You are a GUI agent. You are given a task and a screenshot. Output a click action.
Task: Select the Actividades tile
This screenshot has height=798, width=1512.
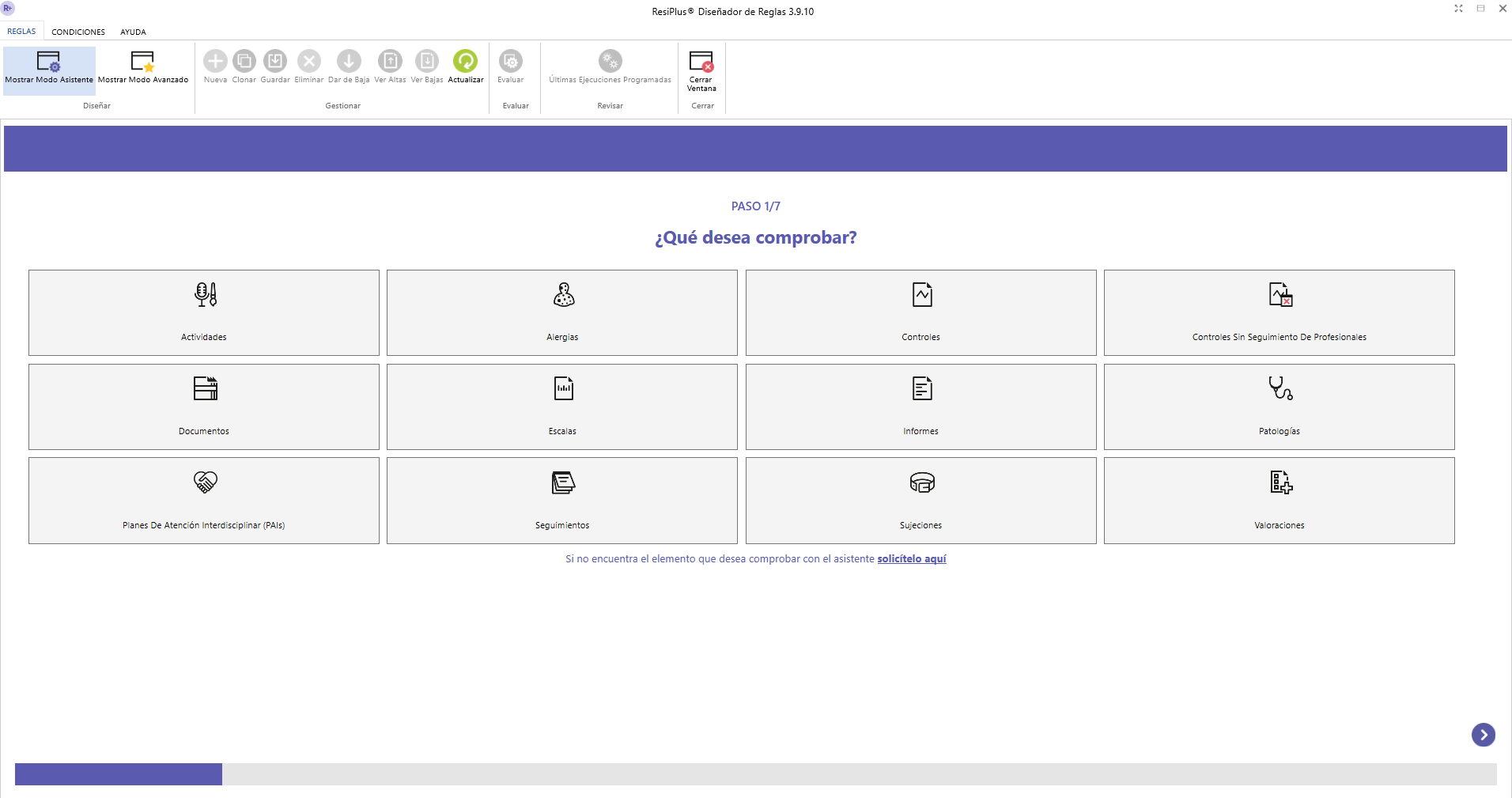(204, 312)
